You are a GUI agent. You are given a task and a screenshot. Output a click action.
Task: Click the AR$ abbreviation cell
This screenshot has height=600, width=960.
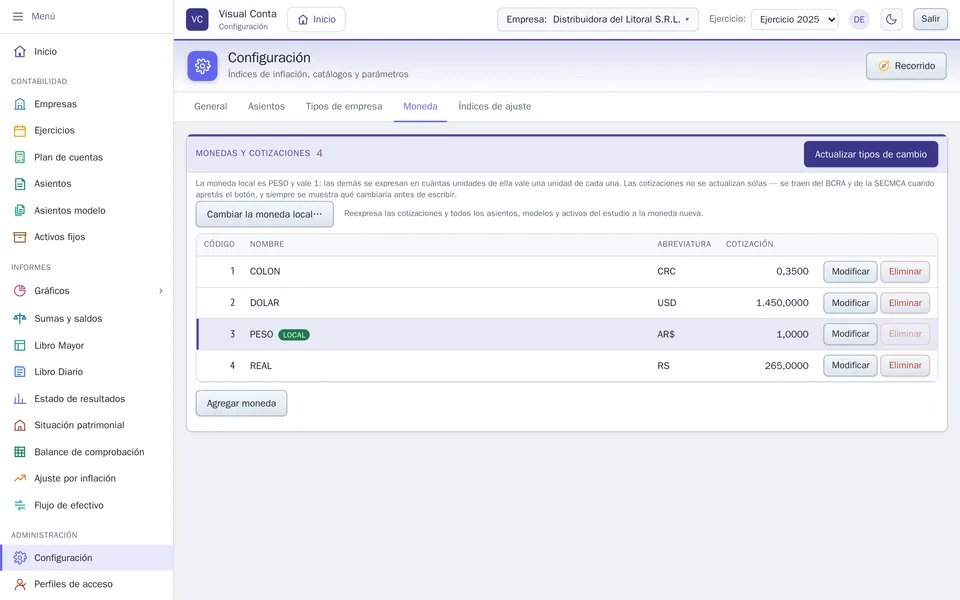click(666, 334)
